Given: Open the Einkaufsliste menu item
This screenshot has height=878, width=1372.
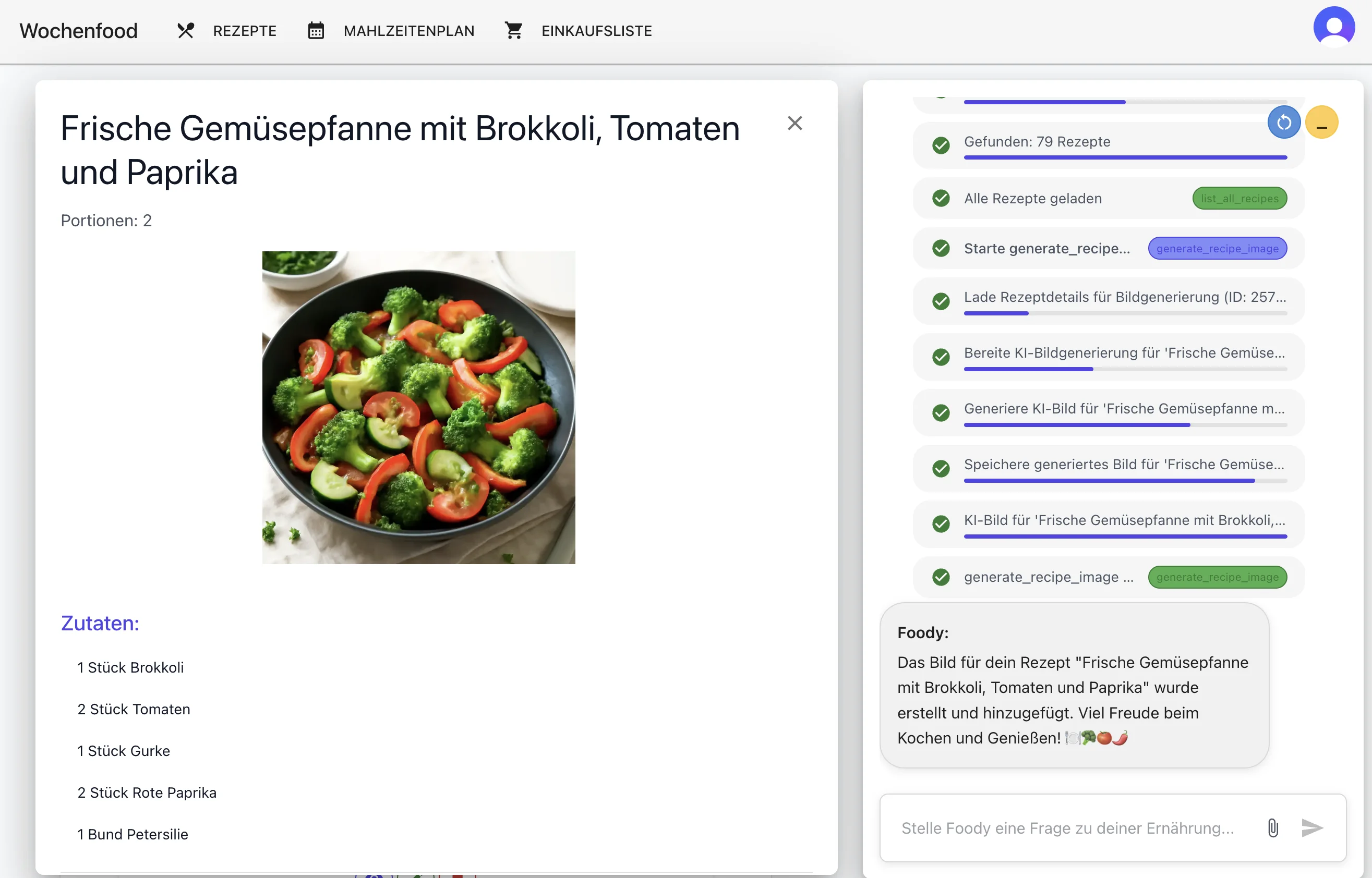Looking at the screenshot, I should 596,31.
